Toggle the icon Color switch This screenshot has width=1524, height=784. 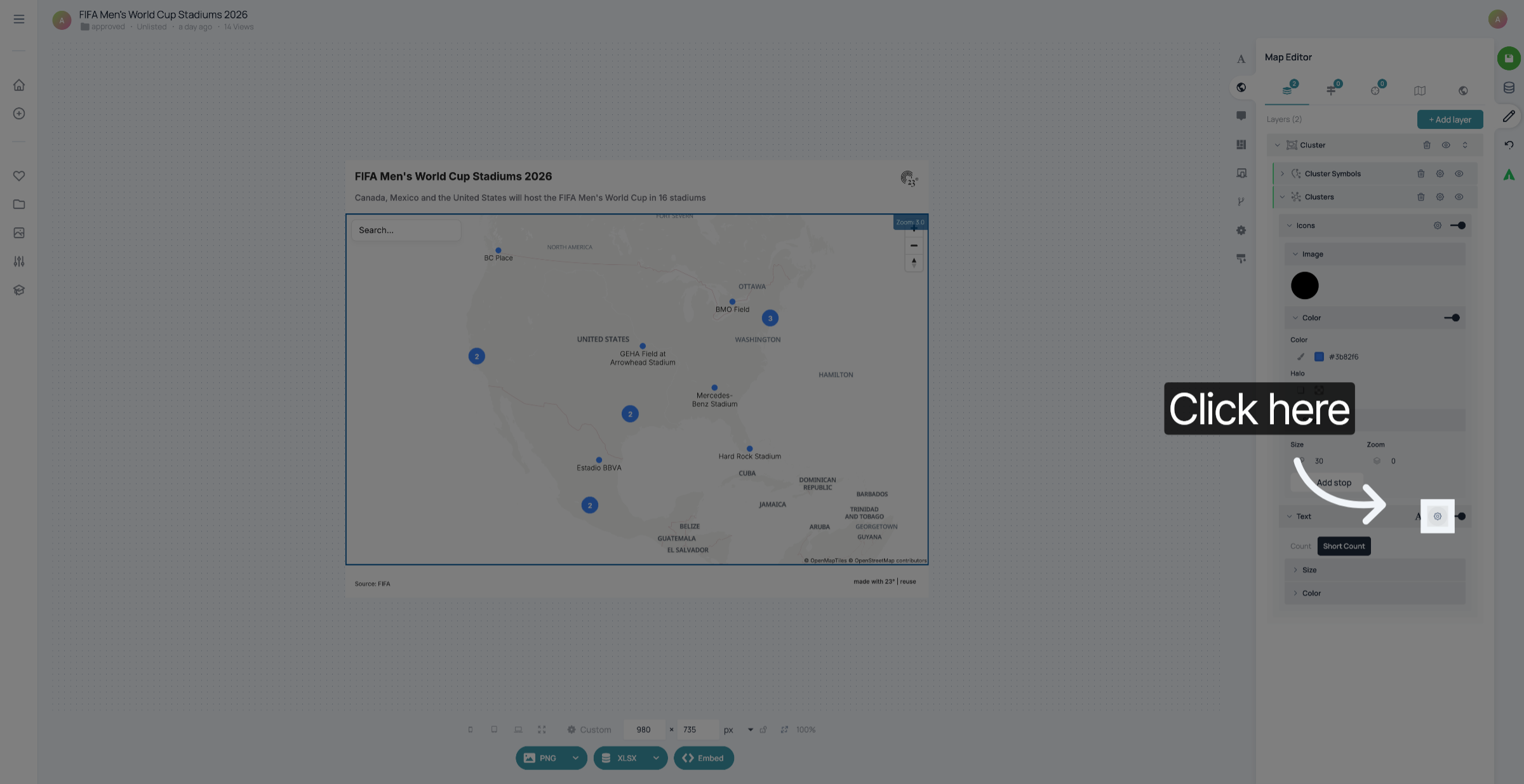tap(1452, 318)
